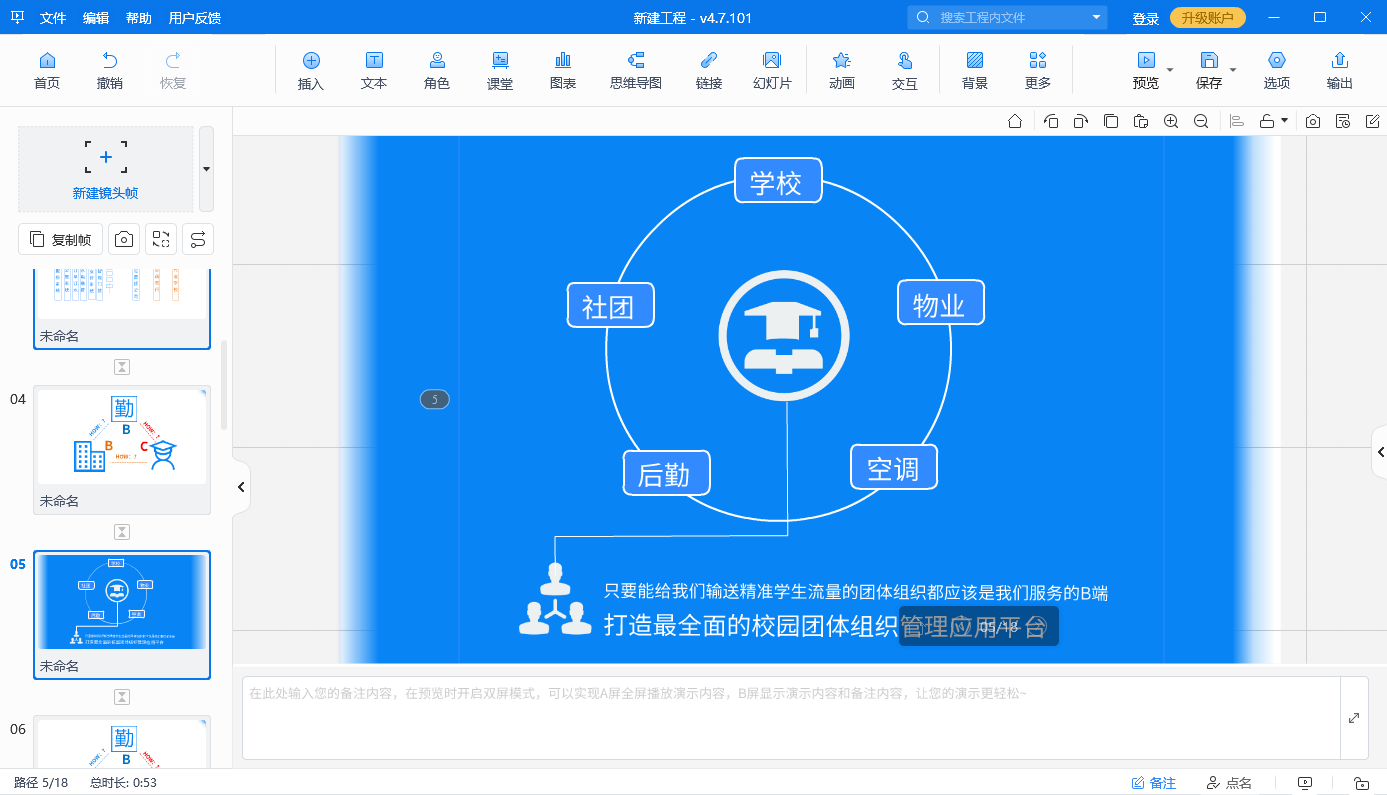Viewport: 1387px width, 795px height.
Task: Open the 编辑 menu
Action: [x=96, y=18]
